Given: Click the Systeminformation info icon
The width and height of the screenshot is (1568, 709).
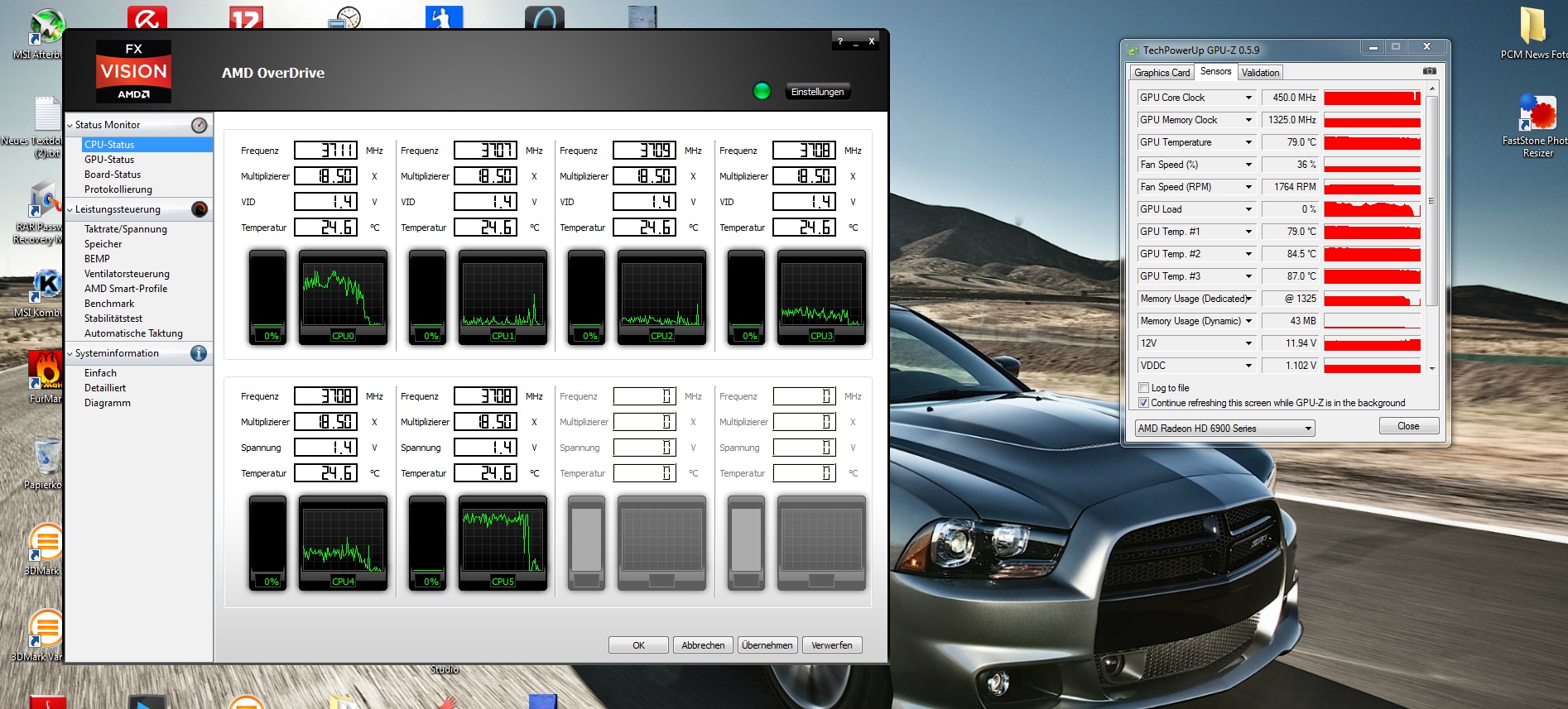Looking at the screenshot, I should coord(199,353).
